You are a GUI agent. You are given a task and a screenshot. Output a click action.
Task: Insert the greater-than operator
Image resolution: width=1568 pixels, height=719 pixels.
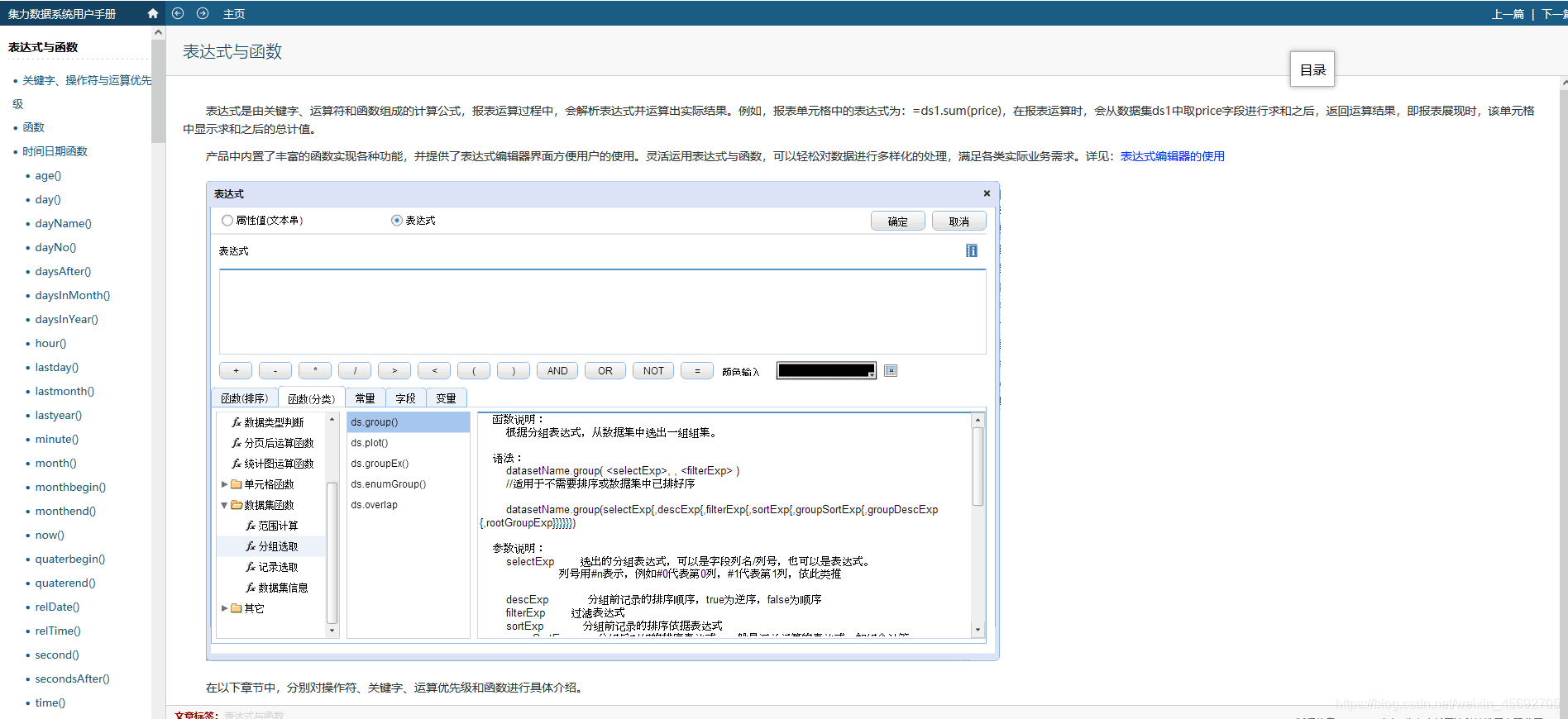click(x=394, y=371)
